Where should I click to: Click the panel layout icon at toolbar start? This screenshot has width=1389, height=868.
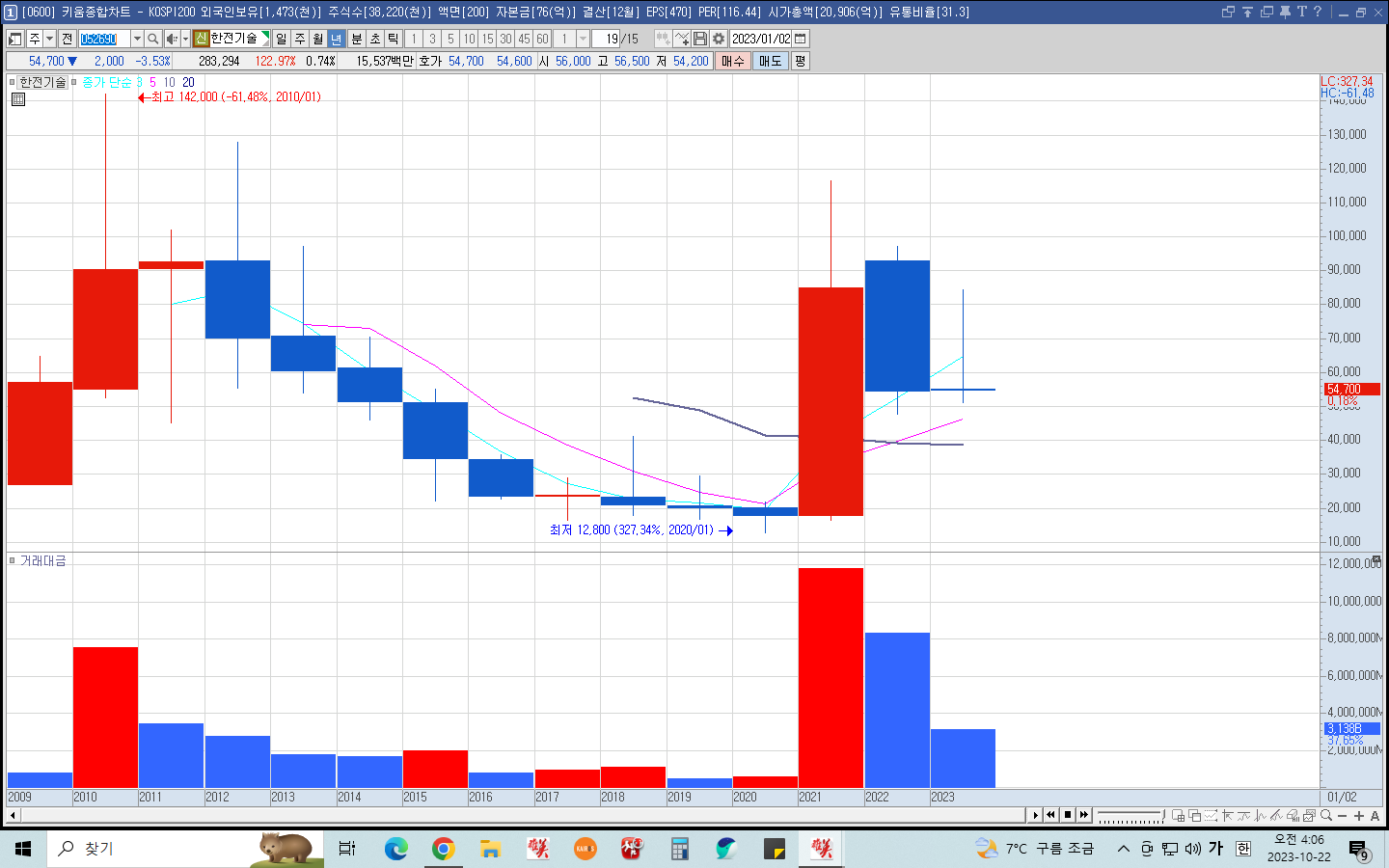15,39
